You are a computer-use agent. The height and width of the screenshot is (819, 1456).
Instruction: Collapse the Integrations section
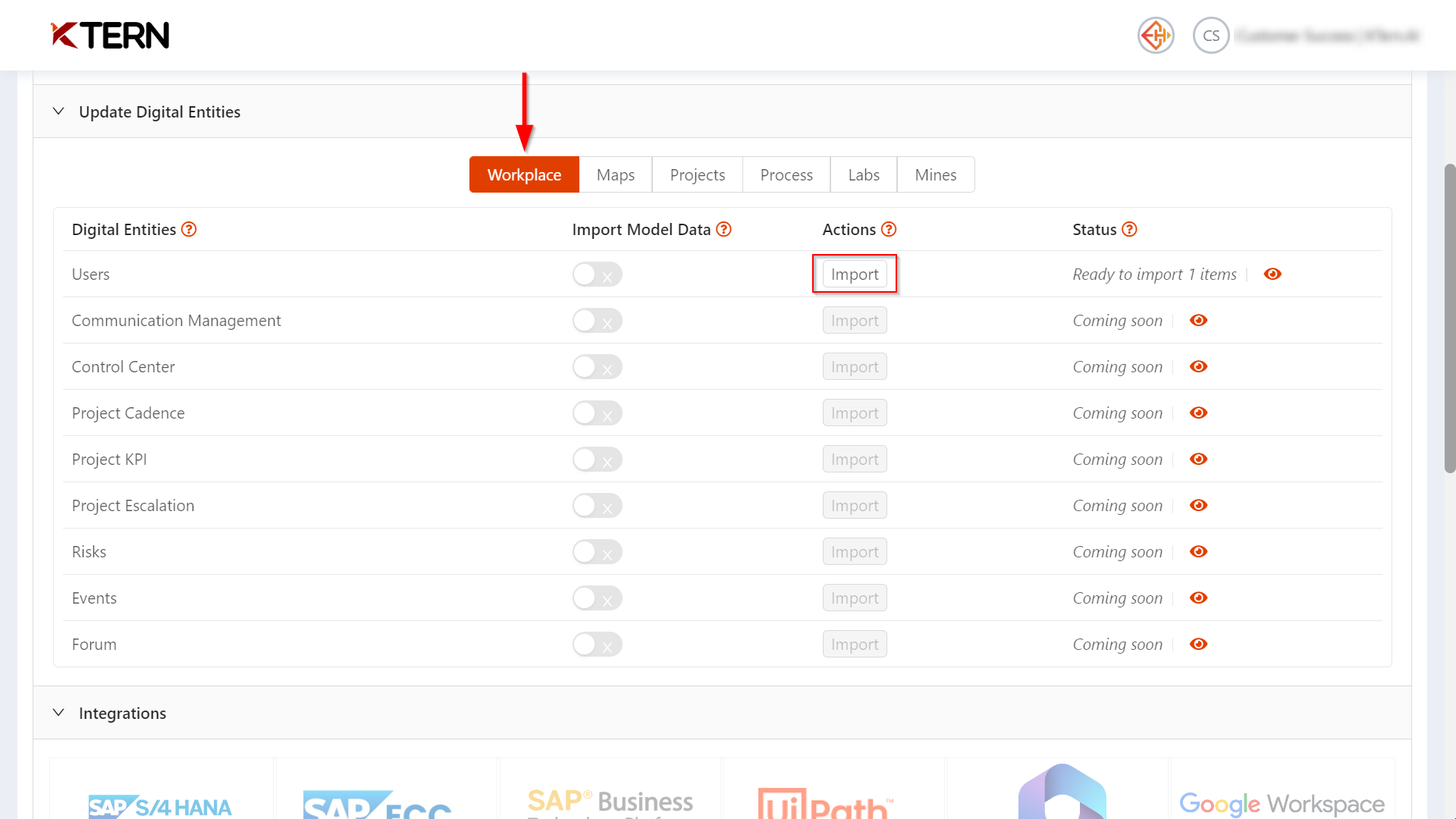(58, 712)
